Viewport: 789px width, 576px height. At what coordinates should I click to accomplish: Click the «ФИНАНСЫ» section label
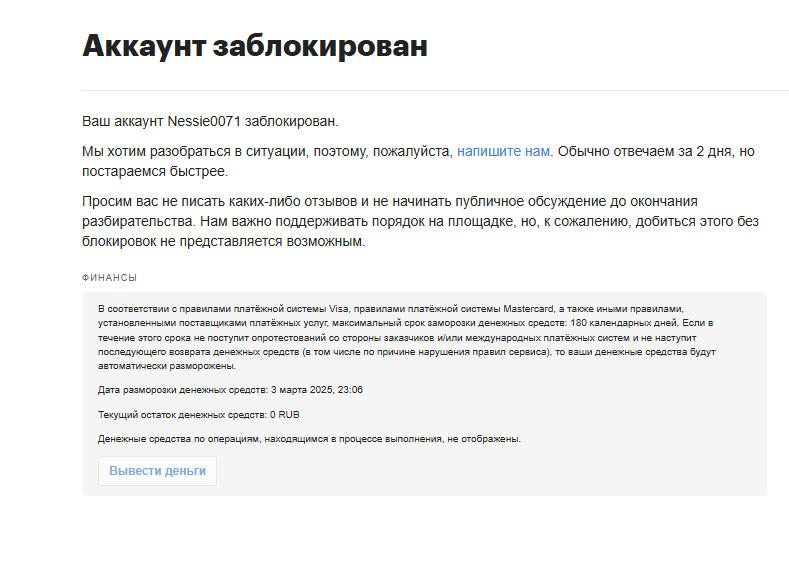110,278
